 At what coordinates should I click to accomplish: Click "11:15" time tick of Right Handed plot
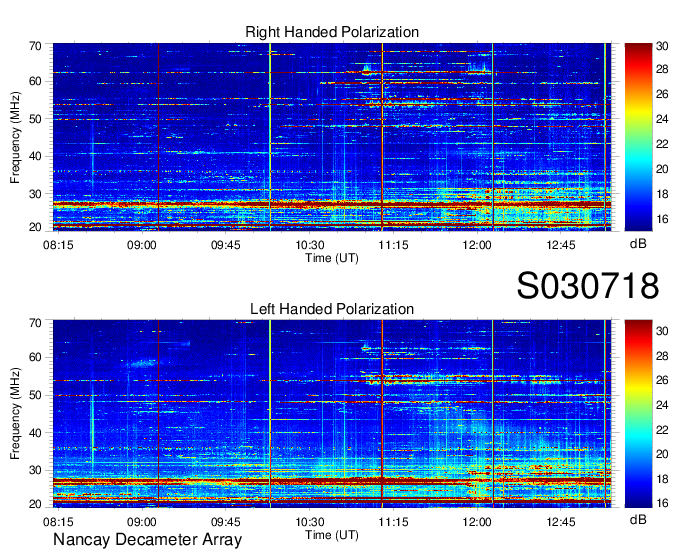point(393,245)
